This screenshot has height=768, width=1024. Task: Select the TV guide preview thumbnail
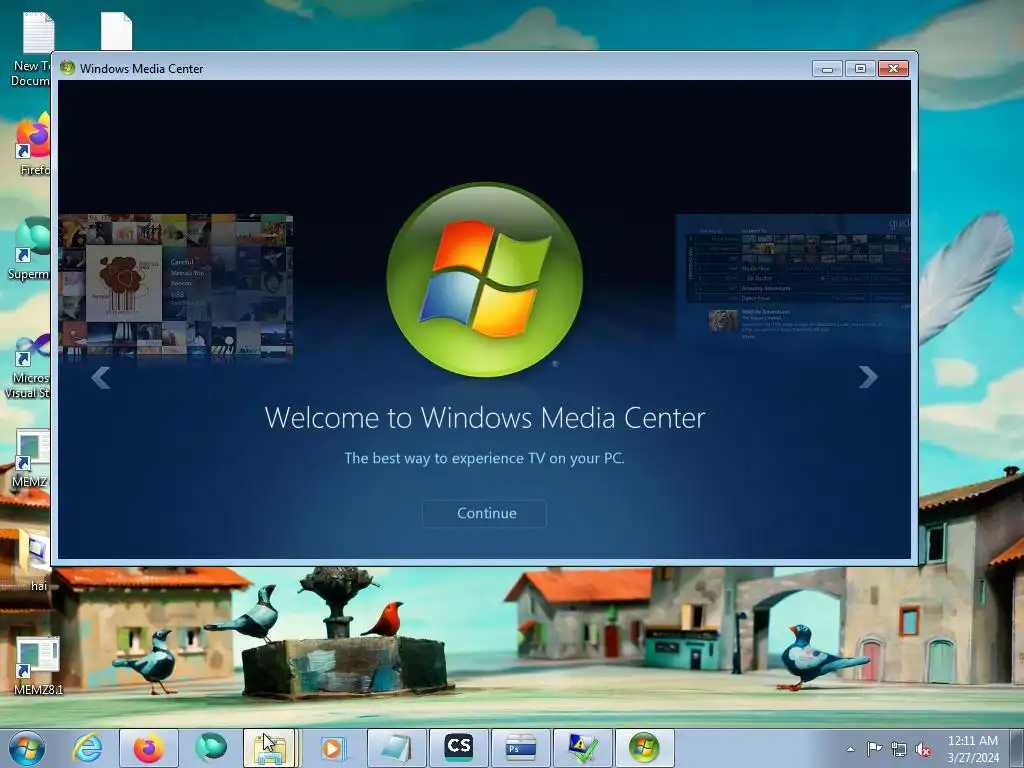793,279
